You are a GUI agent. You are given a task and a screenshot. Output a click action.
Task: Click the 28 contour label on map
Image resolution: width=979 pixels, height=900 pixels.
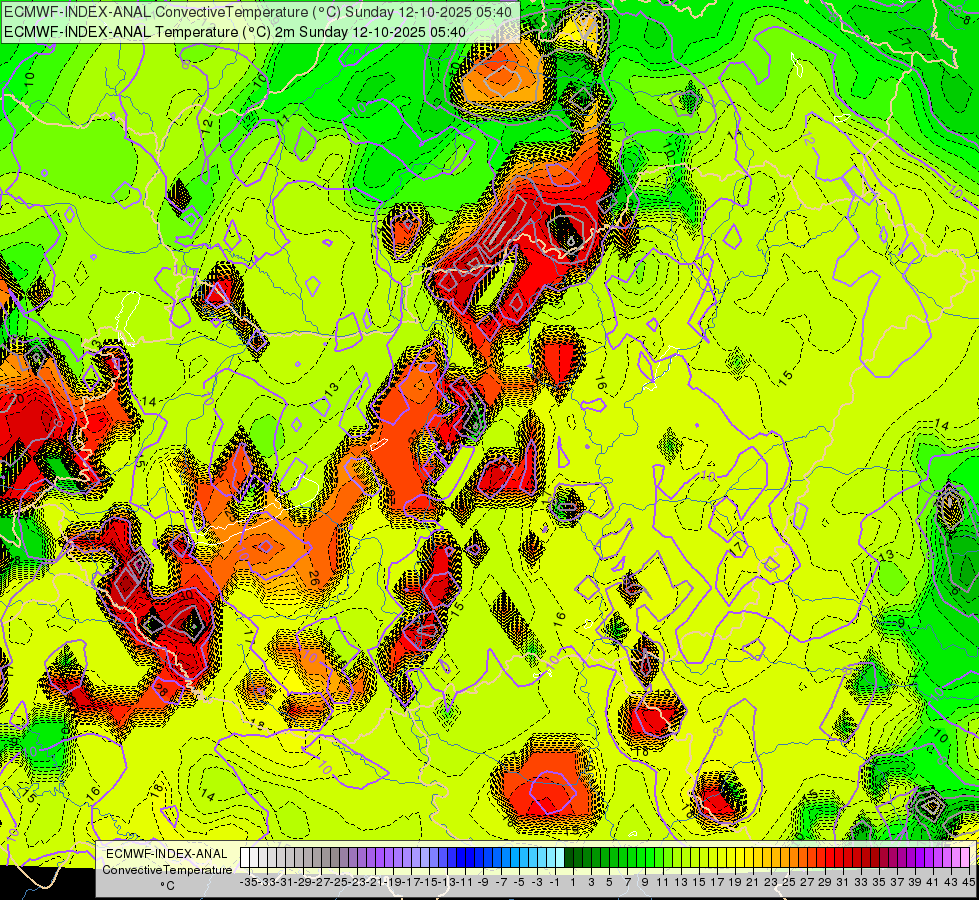coord(160,690)
